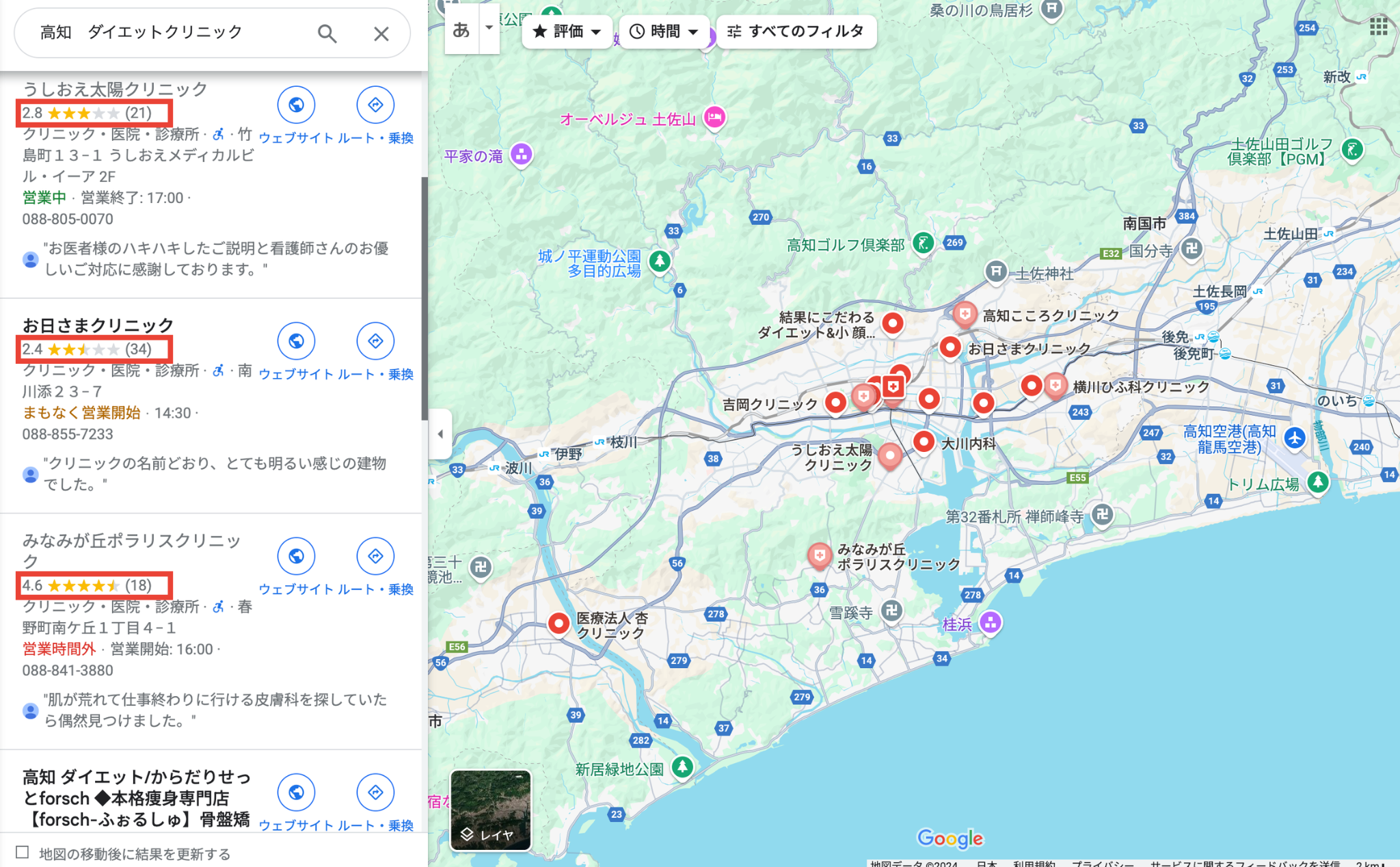This screenshot has height=867, width=1400.
Task: Open the 時間 hours filter dropdown
Action: (664, 31)
